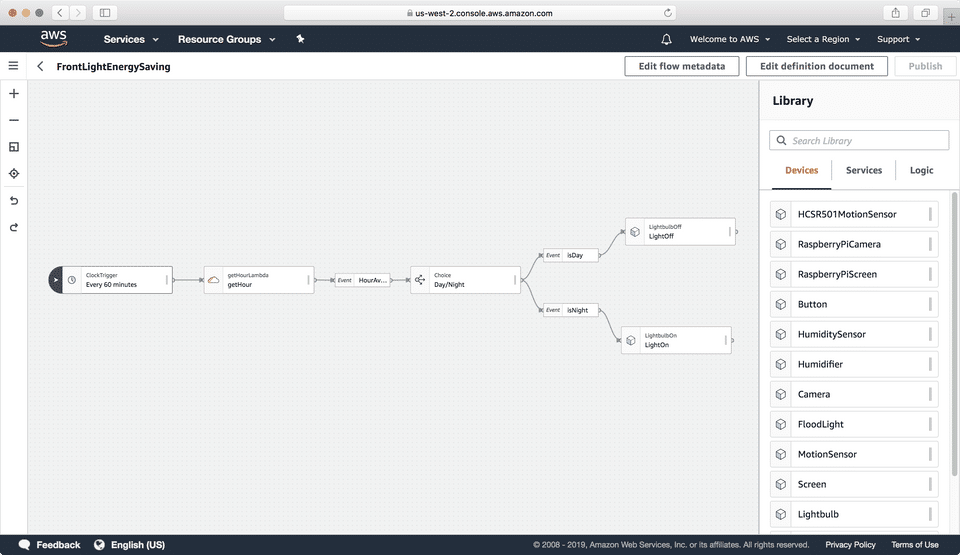Zoom out with the minus icon
960x555 pixels.
14,120
